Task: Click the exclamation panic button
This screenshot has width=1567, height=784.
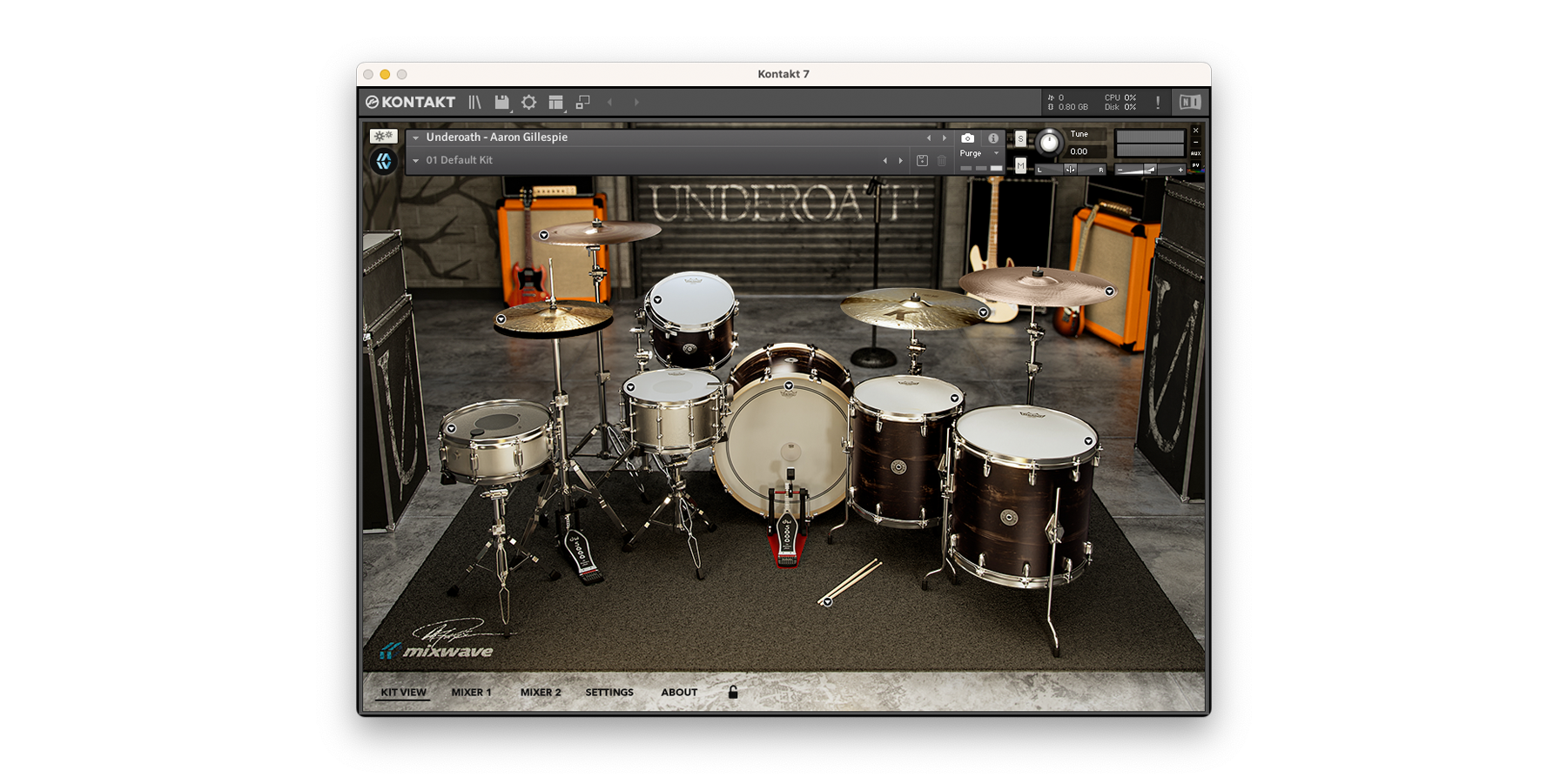Action: (x=1157, y=103)
